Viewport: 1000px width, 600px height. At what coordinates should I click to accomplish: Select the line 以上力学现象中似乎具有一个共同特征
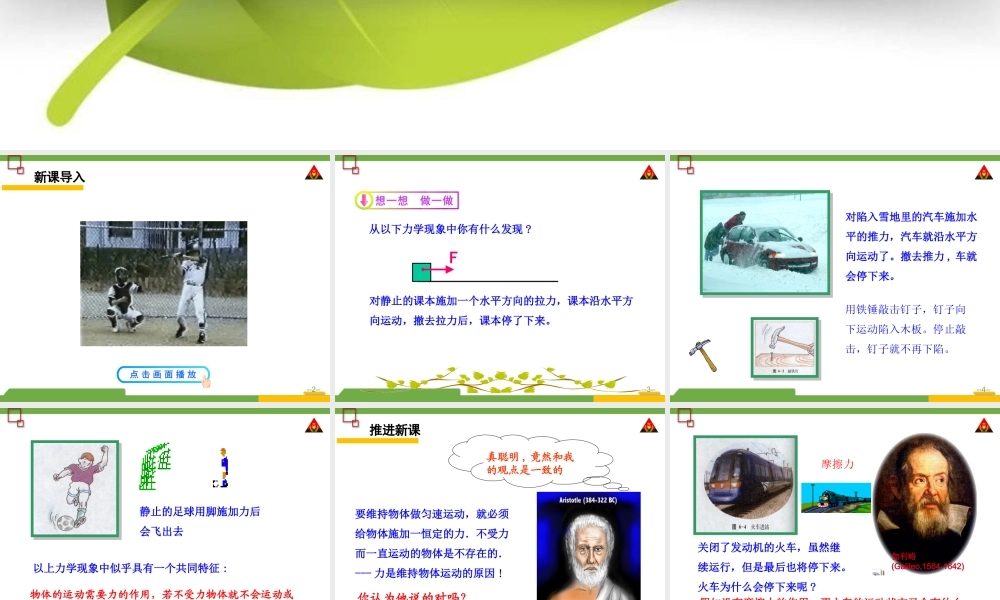[x=130, y=568]
